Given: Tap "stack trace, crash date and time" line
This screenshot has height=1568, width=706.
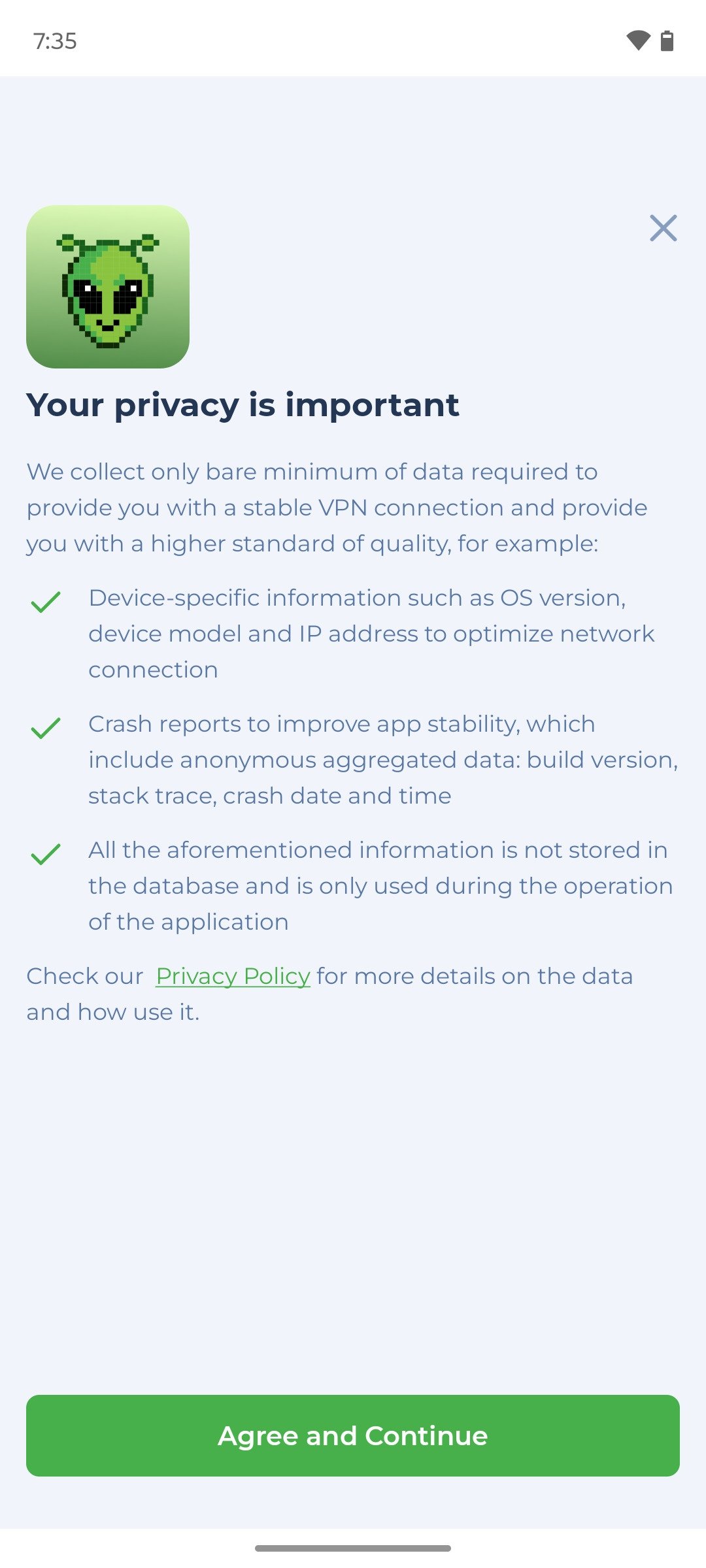Looking at the screenshot, I should click(x=269, y=796).
